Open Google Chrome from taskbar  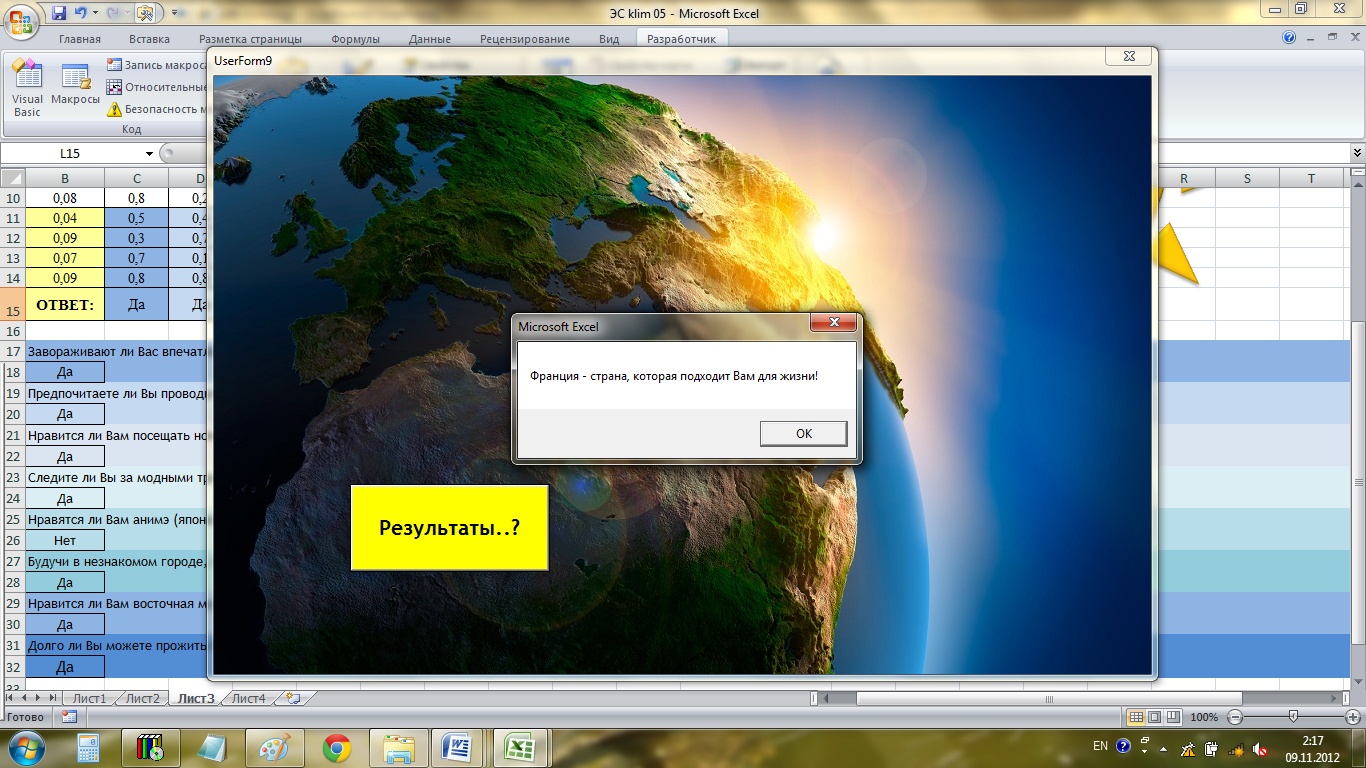[x=337, y=748]
